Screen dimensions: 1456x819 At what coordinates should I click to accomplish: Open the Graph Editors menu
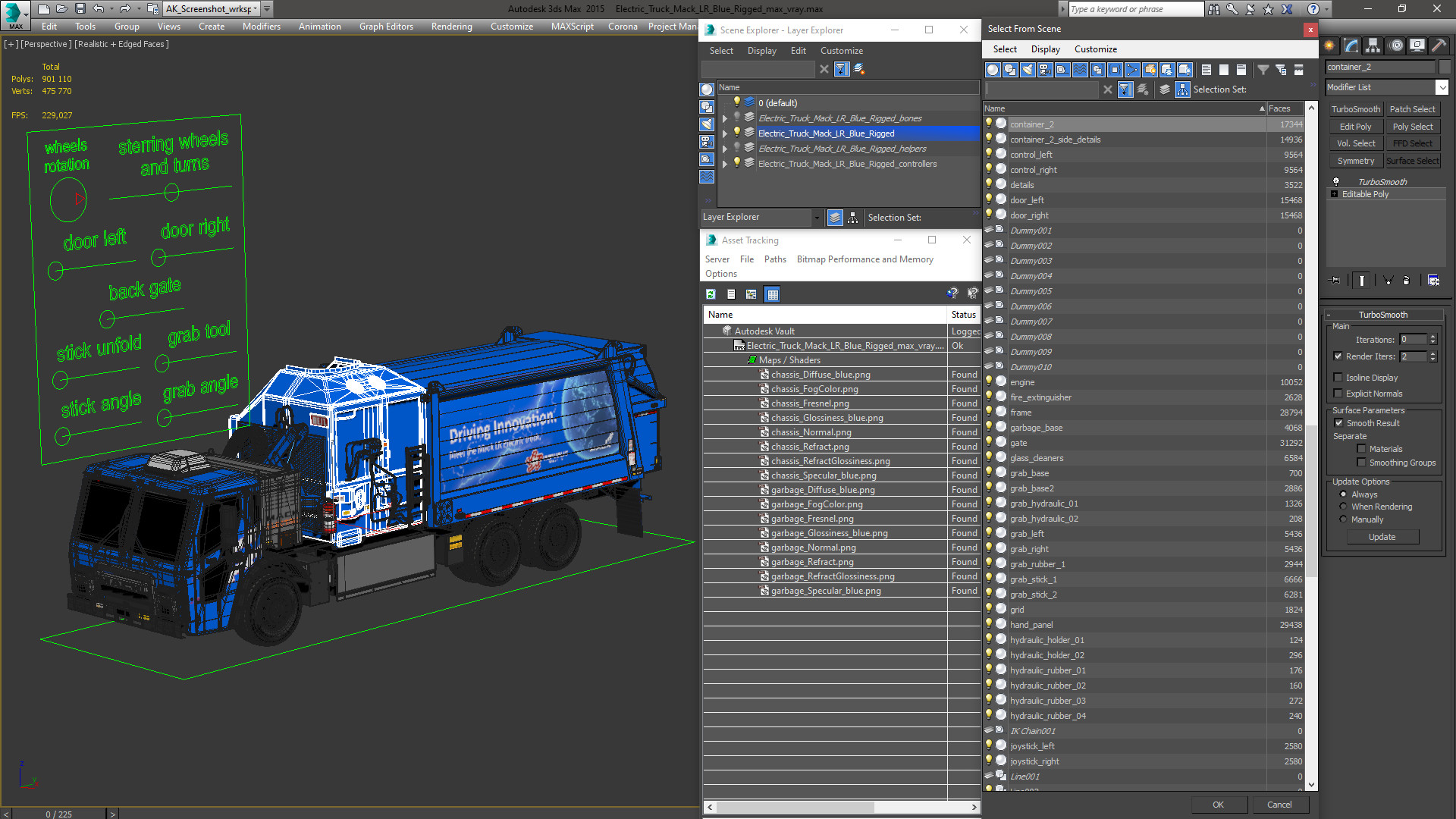386,27
